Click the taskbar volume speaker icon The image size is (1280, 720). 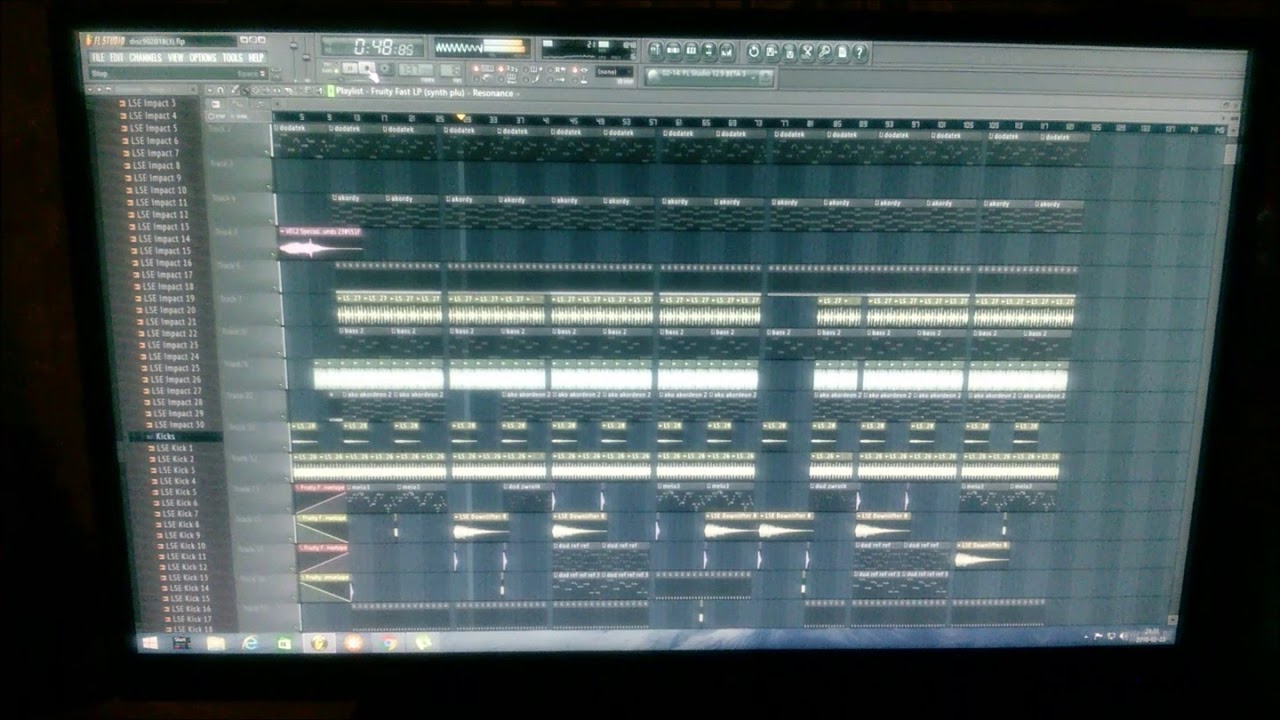pos(1123,636)
